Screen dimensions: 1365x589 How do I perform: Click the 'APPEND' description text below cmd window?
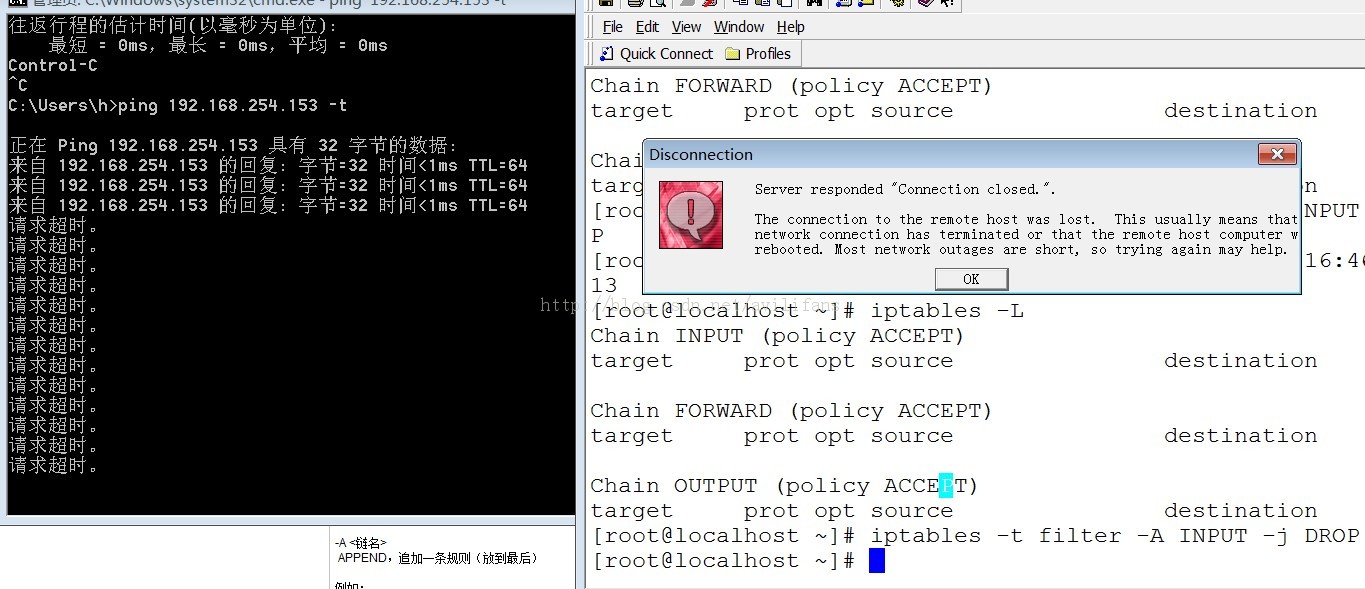[437, 558]
